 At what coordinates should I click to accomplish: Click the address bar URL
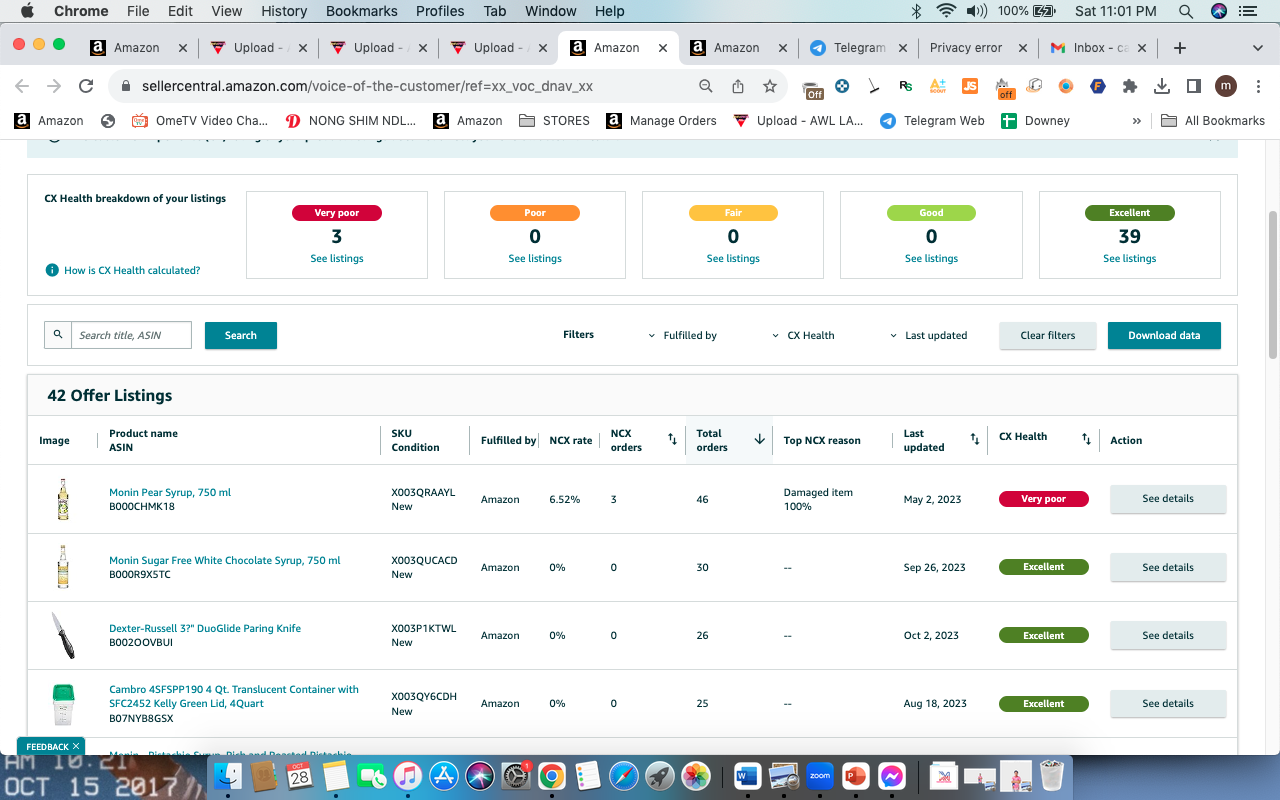(367, 86)
